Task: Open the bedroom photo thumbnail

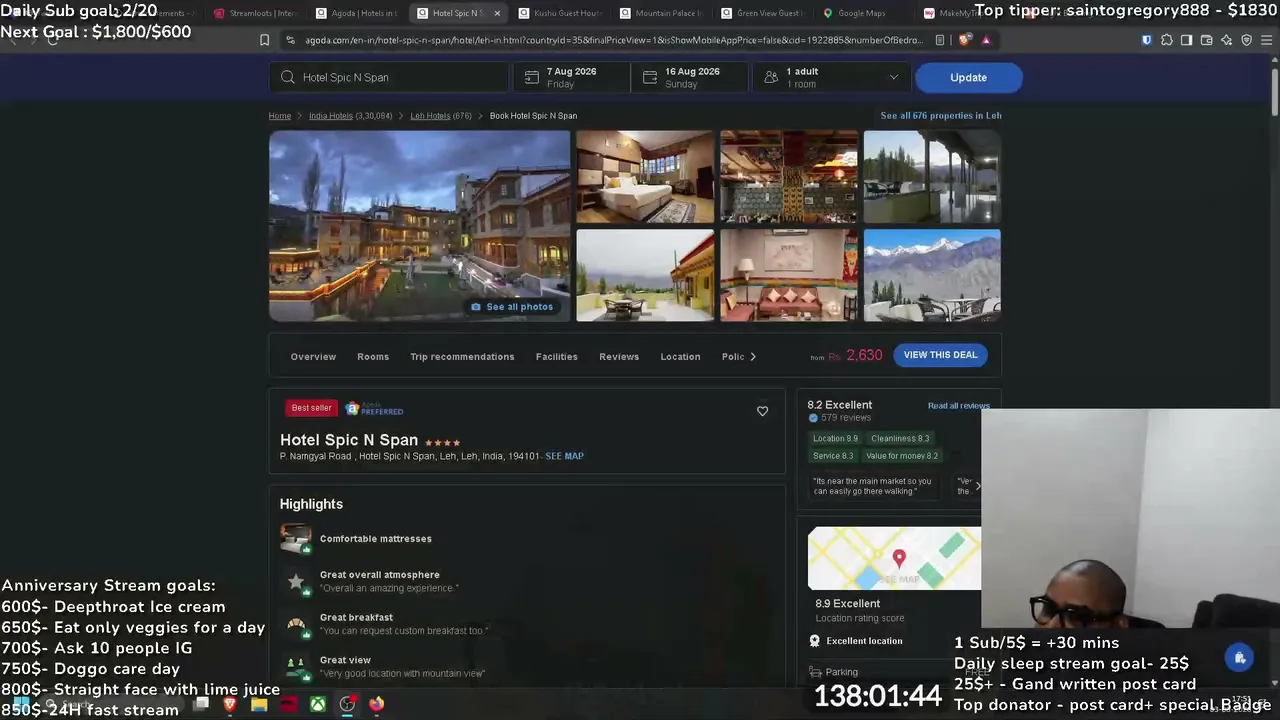Action: [645, 177]
